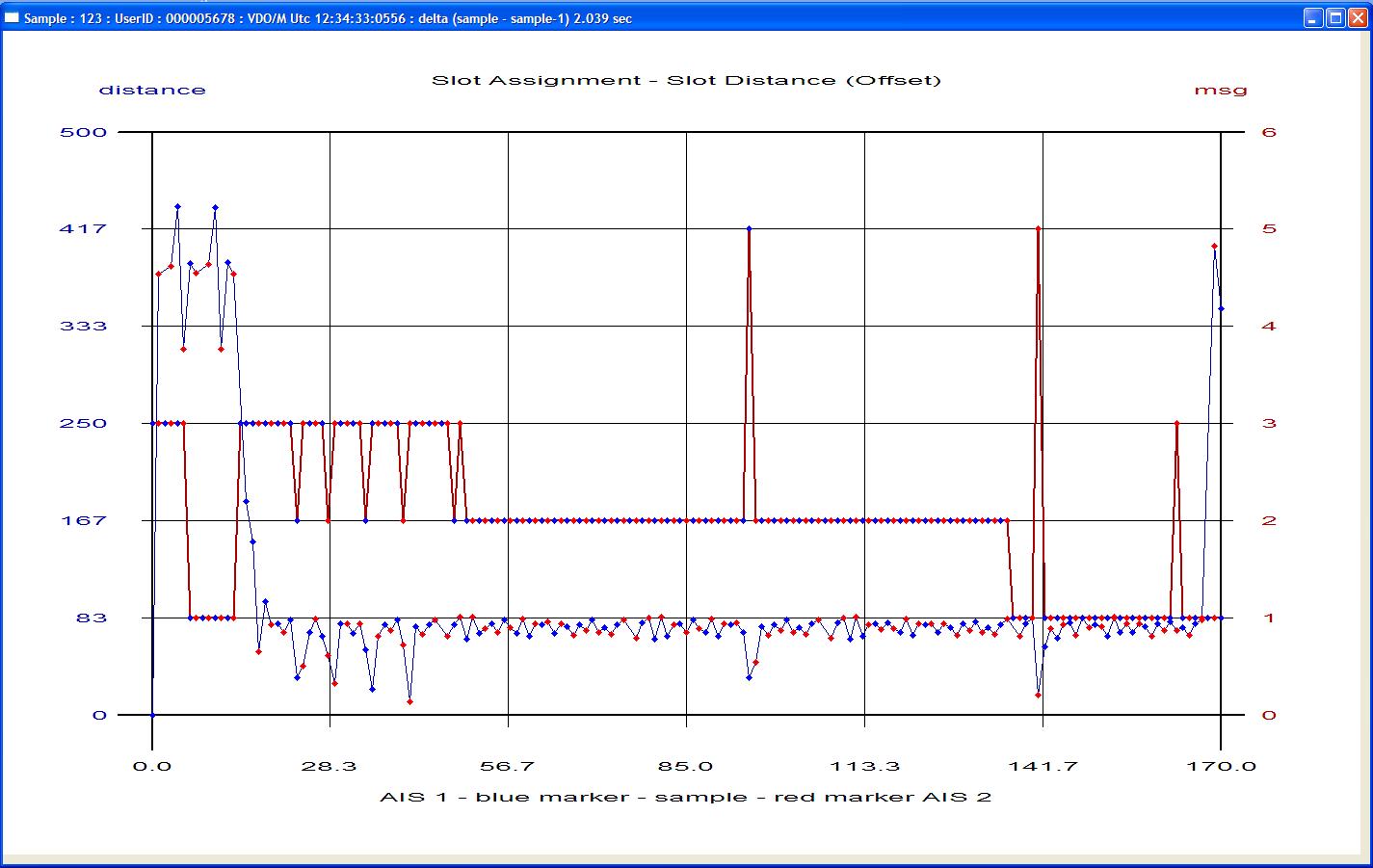The height and width of the screenshot is (868, 1373).
Task: Maximize the Sample 123 chart window
Action: pyautogui.click(x=1334, y=18)
